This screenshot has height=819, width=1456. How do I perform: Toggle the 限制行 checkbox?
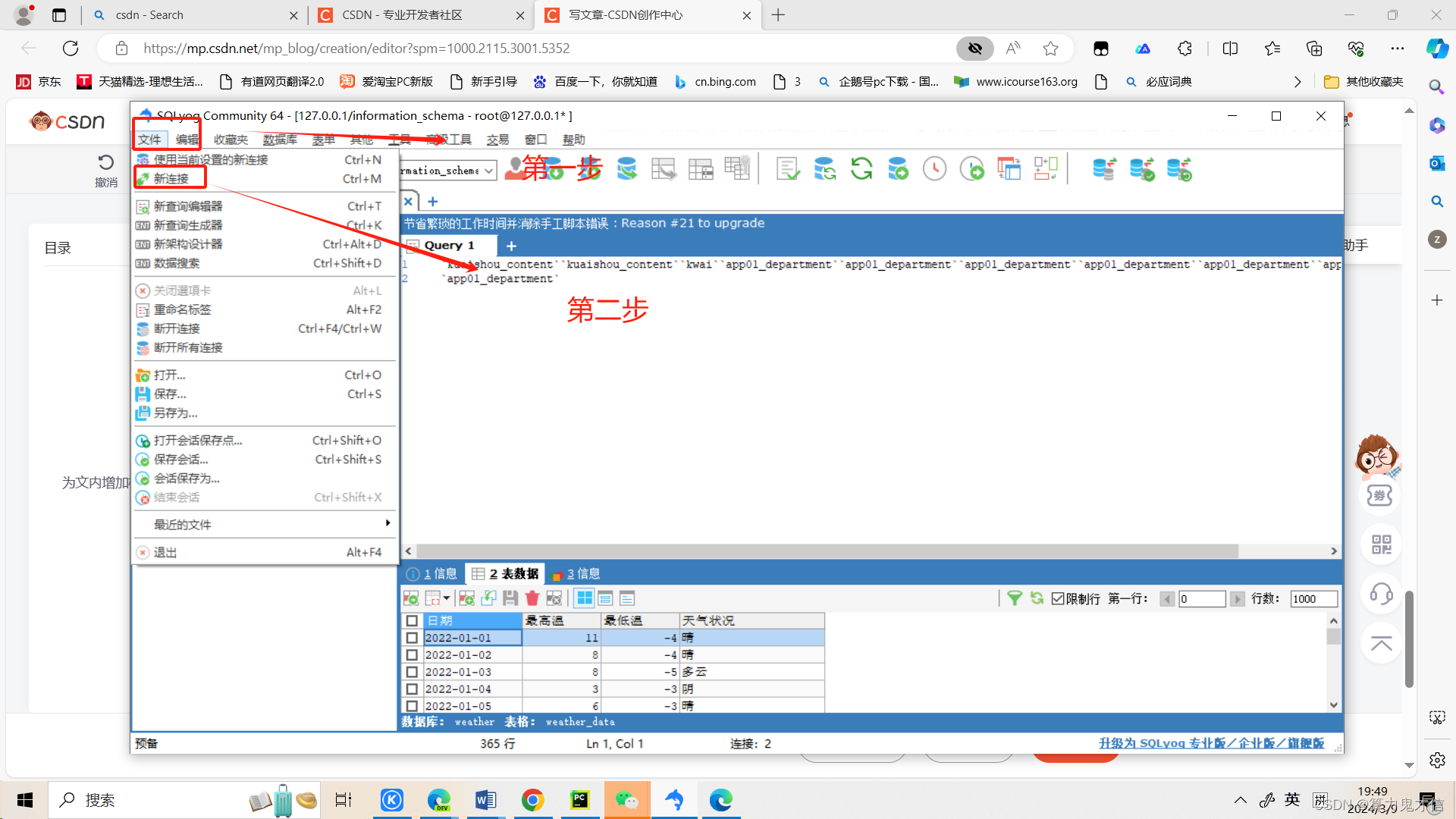pyautogui.click(x=1058, y=598)
